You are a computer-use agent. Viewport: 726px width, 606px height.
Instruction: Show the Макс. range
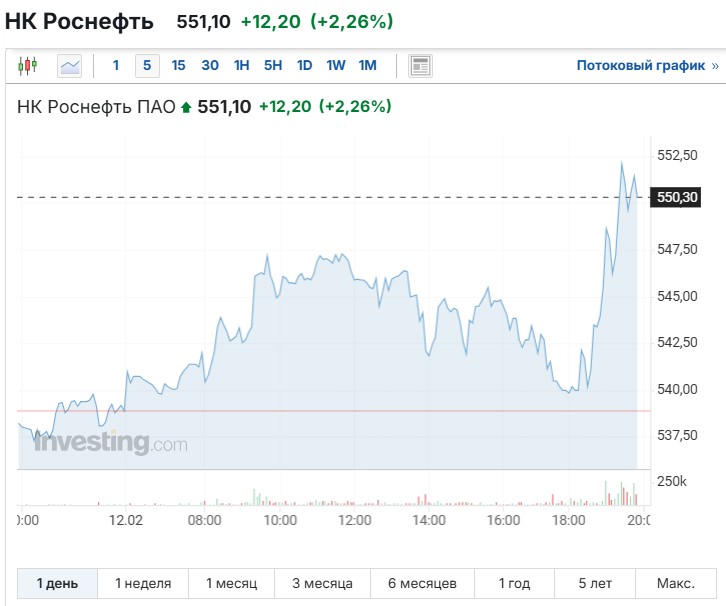tap(676, 583)
